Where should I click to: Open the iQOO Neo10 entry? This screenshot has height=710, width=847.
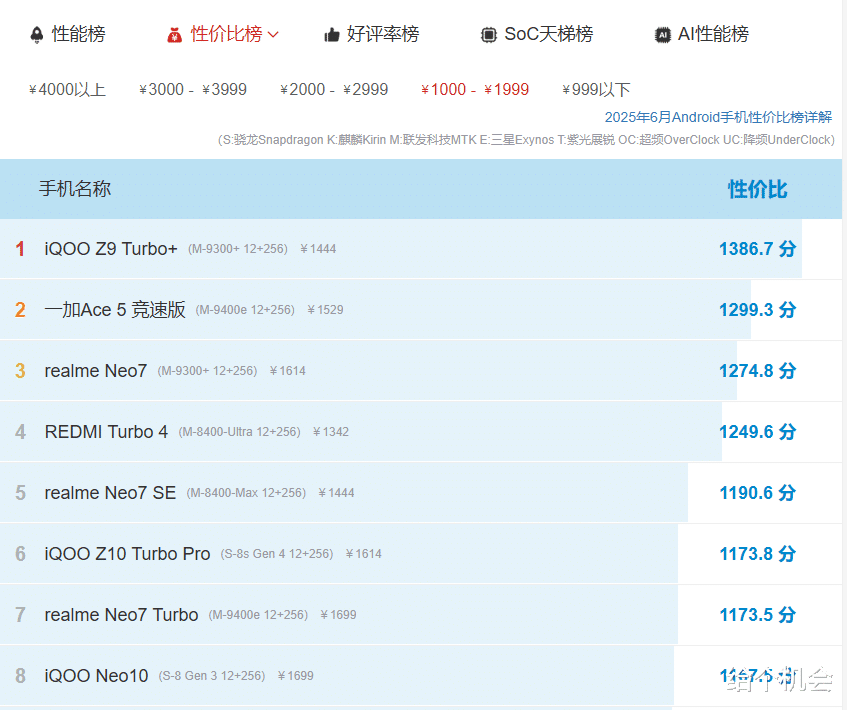click(x=96, y=676)
